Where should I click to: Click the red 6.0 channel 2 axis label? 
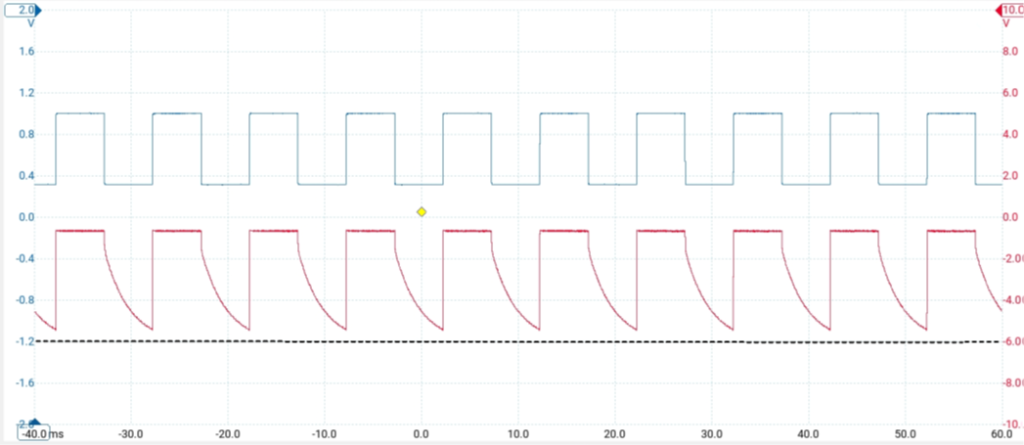1010,93
